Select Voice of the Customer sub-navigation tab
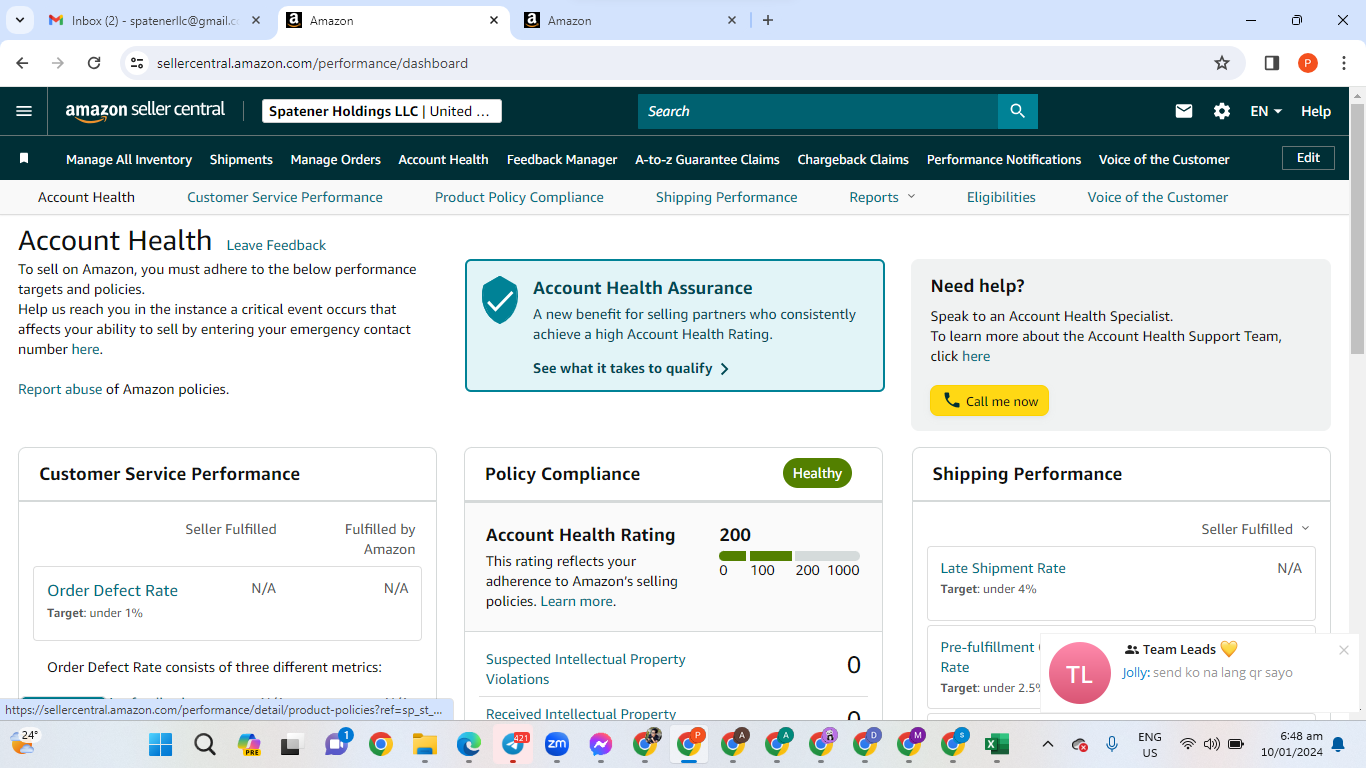 click(1158, 197)
